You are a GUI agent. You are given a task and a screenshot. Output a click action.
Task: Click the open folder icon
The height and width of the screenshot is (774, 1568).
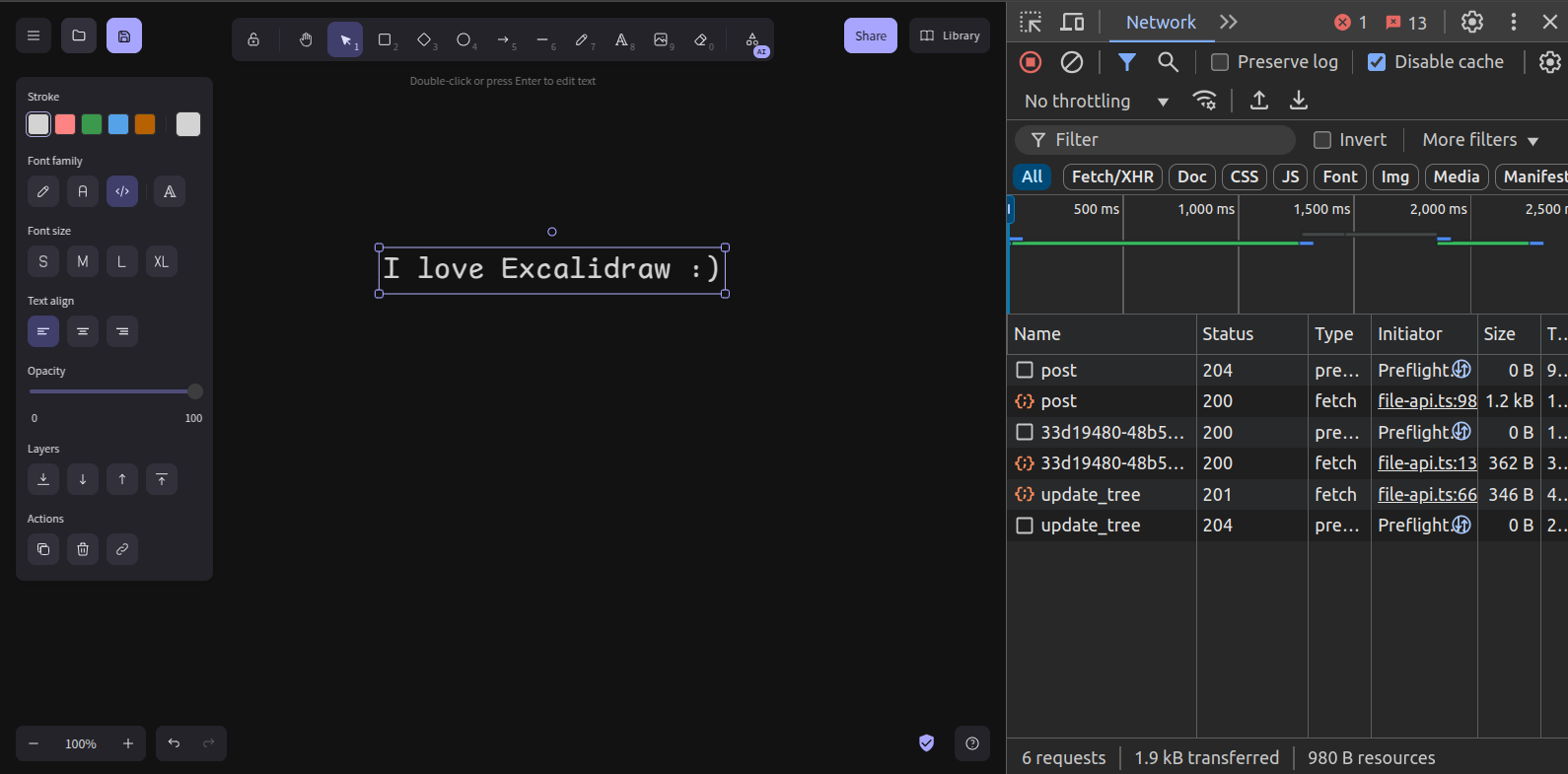(79, 35)
